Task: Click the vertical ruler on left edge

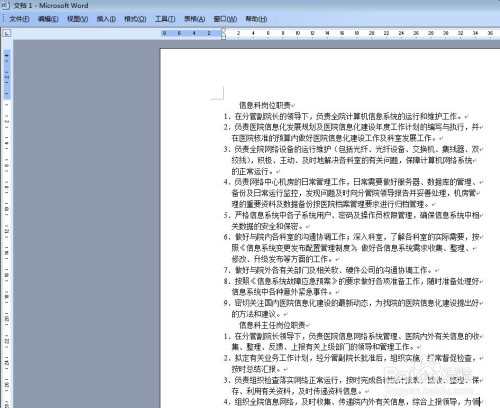Action: pos(7,223)
